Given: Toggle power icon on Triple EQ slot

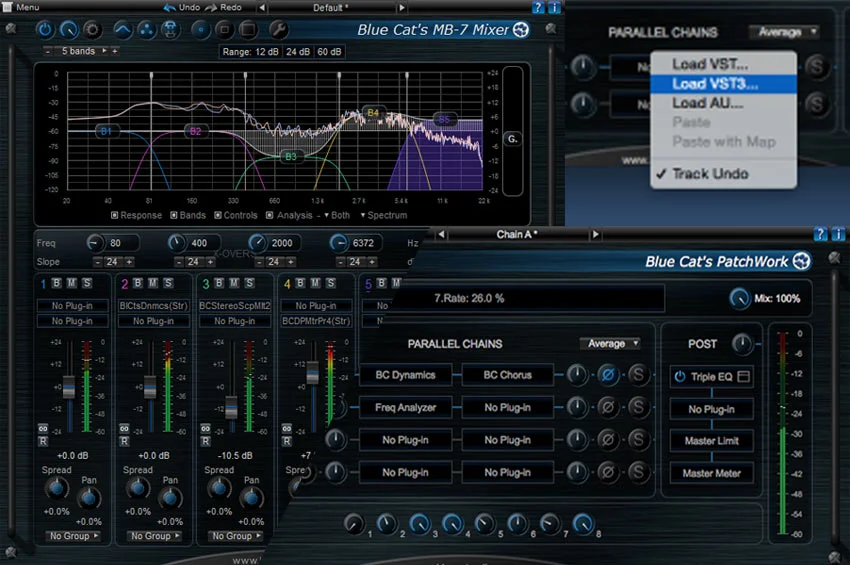Looking at the screenshot, I should click(x=680, y=376).
